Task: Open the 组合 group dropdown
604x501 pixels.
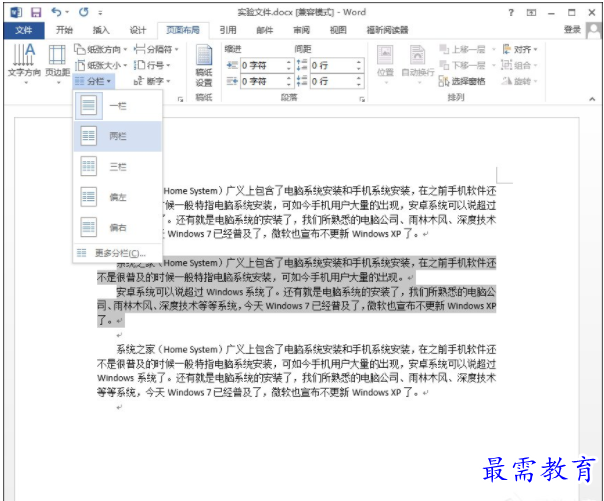Action: tap(520, 65)
